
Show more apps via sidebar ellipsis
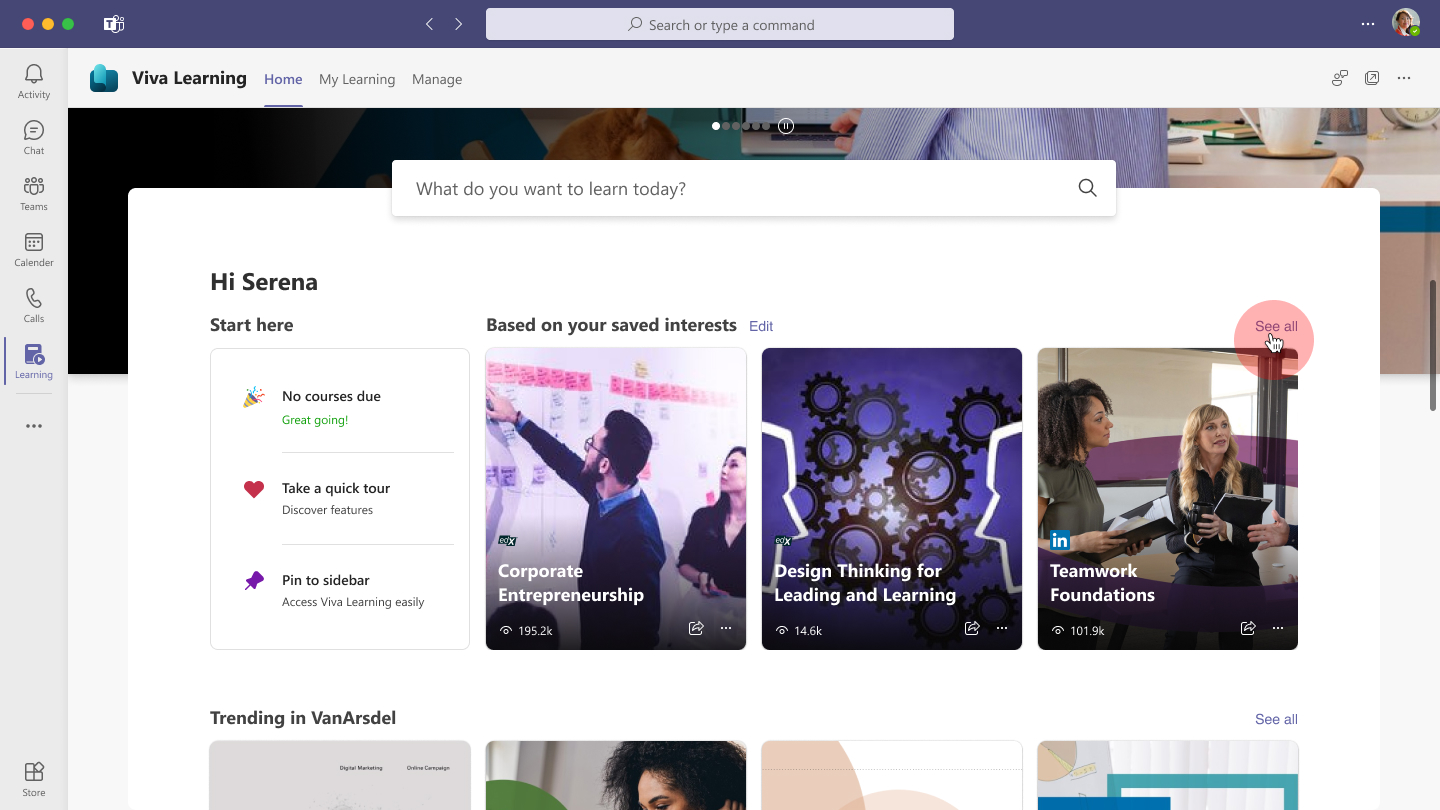pos(34,426)
